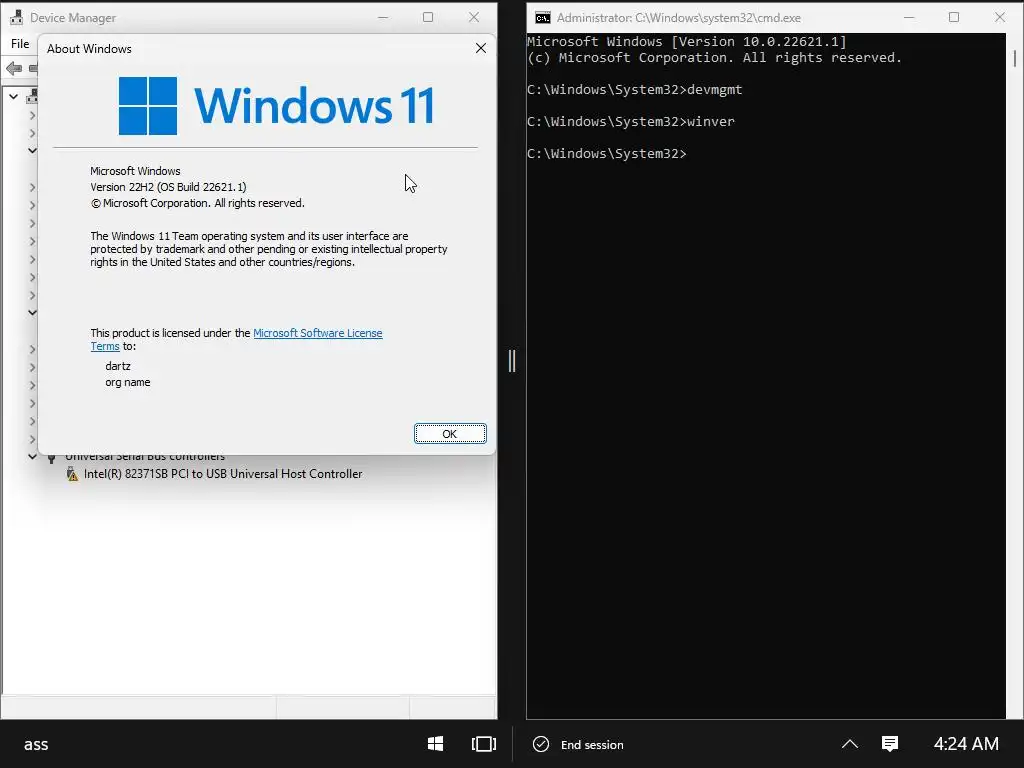Click OK in the About Windows dialog

(450, 434)
